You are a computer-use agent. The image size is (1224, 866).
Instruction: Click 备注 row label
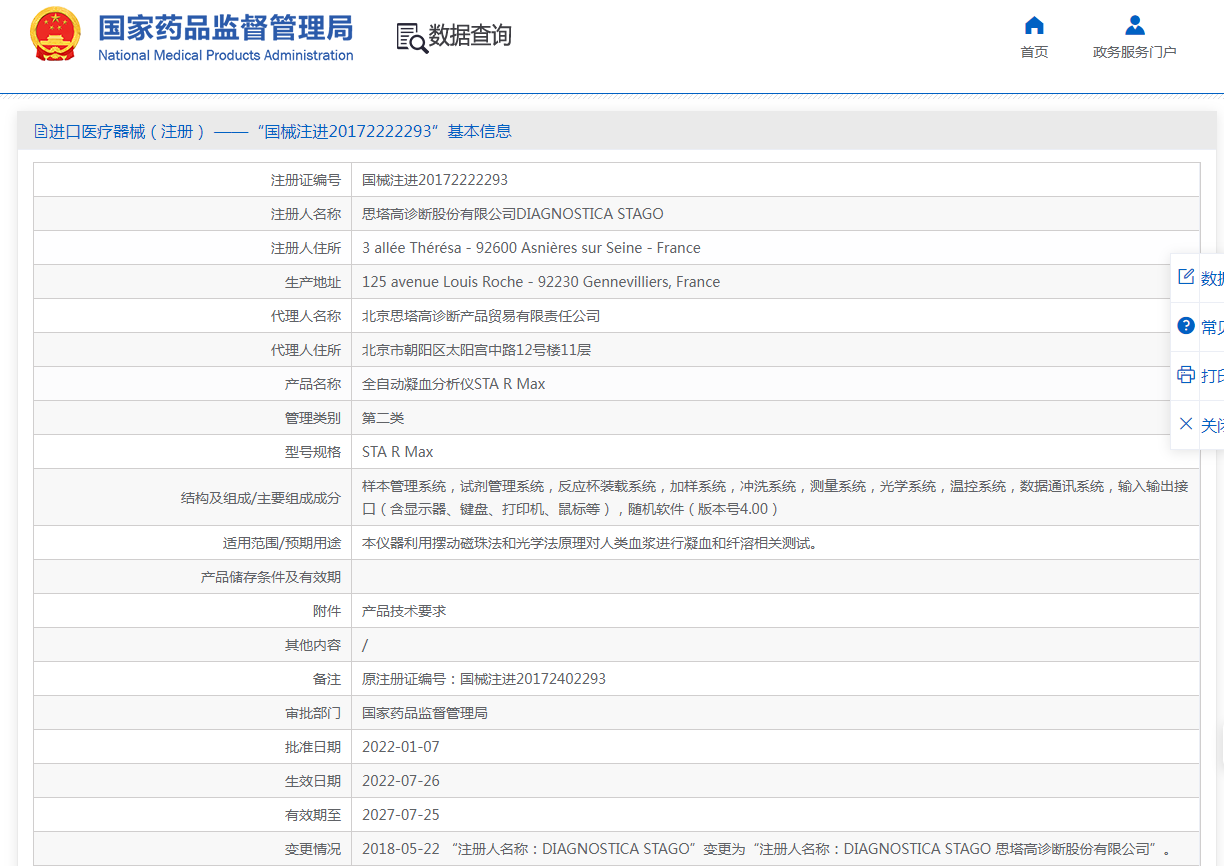pyautogui.click(x=327, y=679)
